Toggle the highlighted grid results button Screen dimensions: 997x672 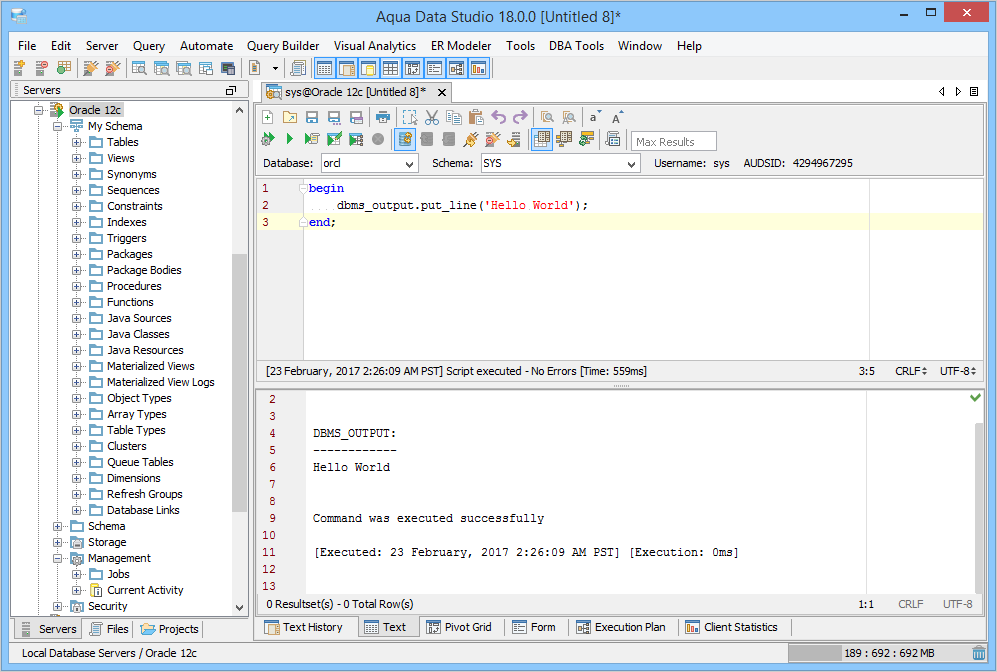pos(541,140)
